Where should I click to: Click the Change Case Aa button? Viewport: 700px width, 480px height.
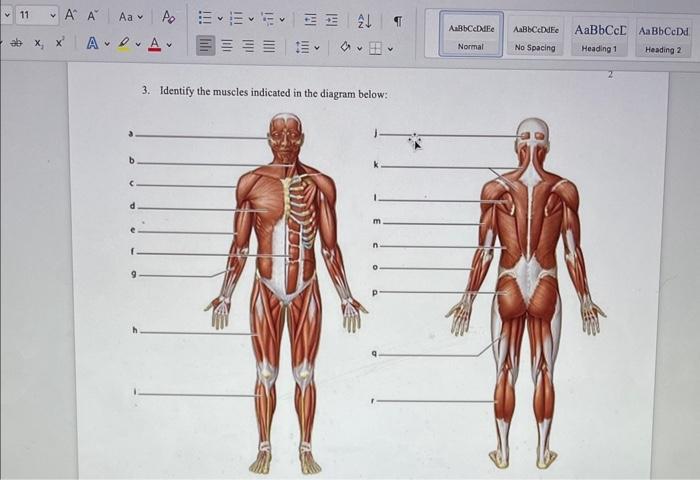[x=126, y=17]
